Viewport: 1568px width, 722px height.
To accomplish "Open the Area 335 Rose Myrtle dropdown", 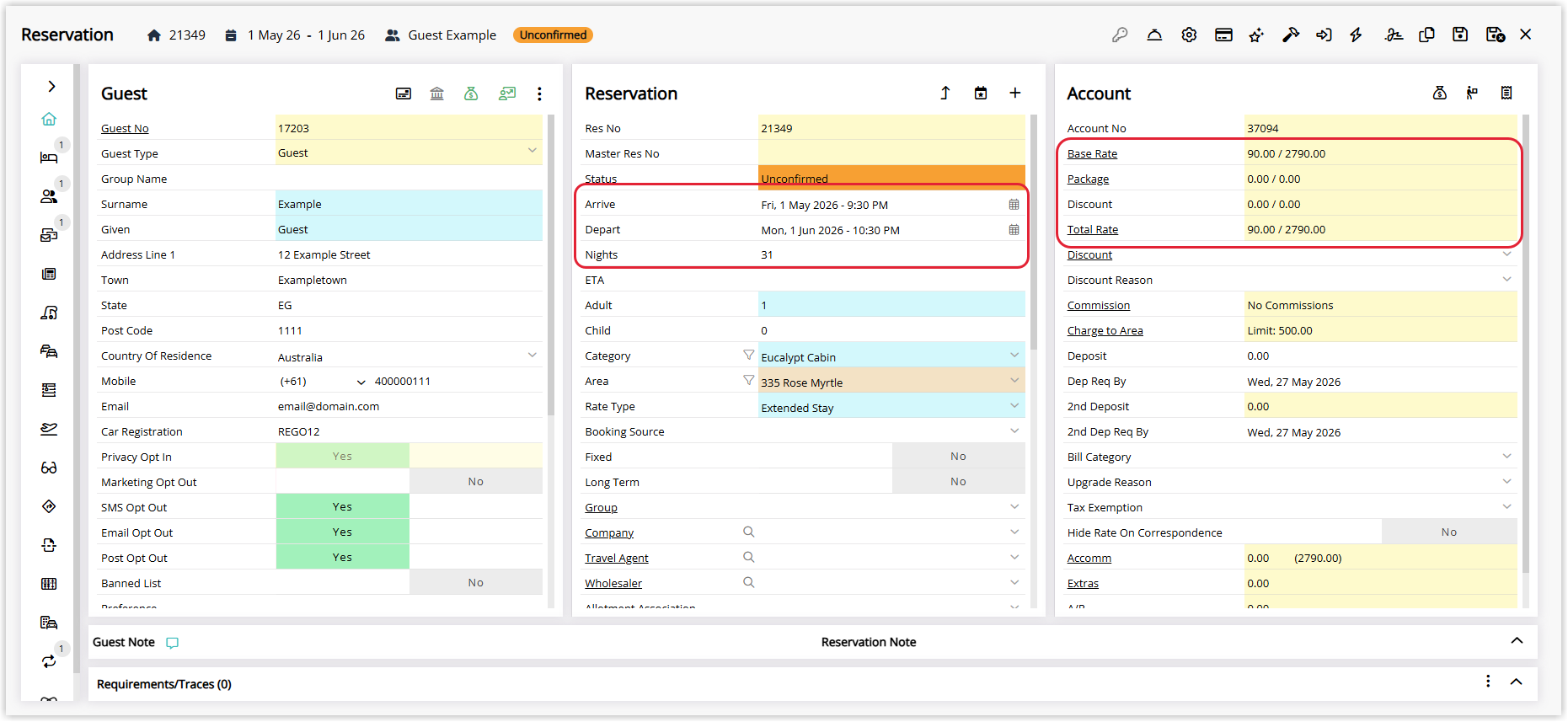I will 1014,380.
